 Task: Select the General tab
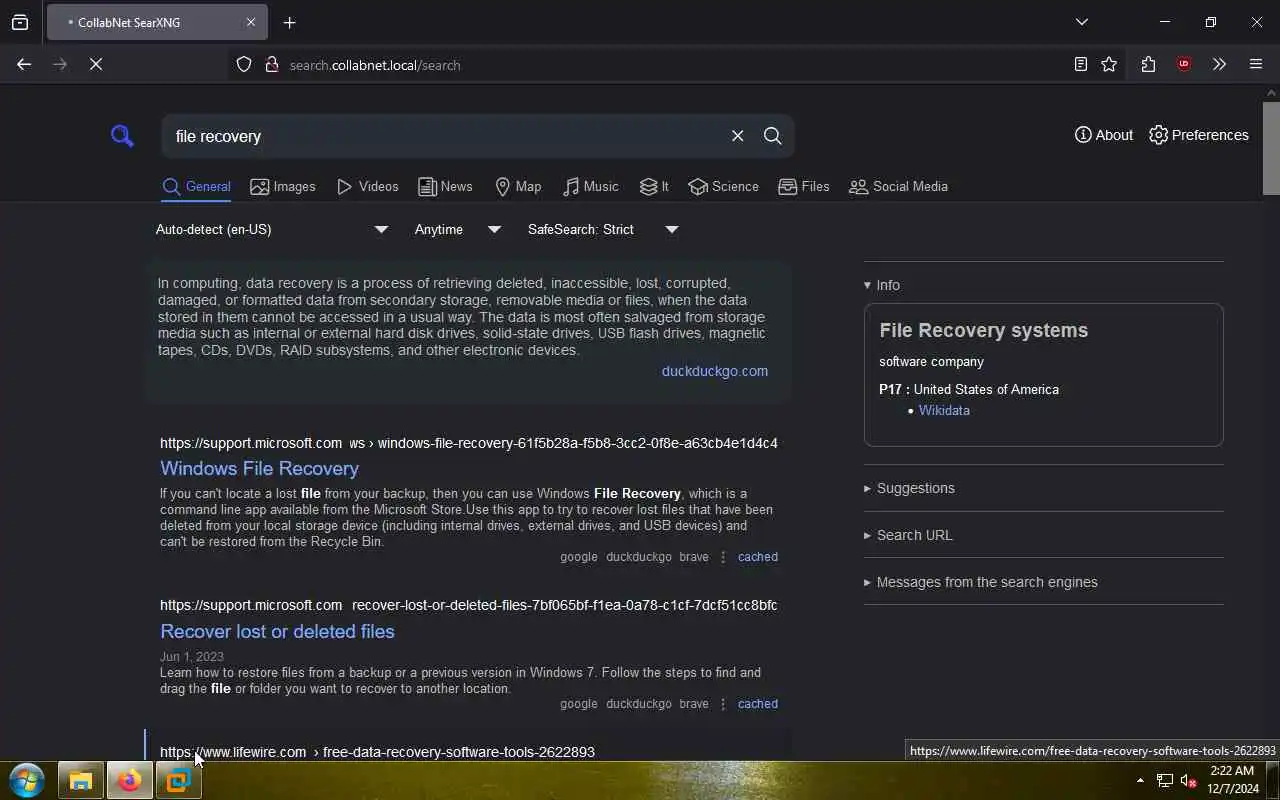[196, 187]
